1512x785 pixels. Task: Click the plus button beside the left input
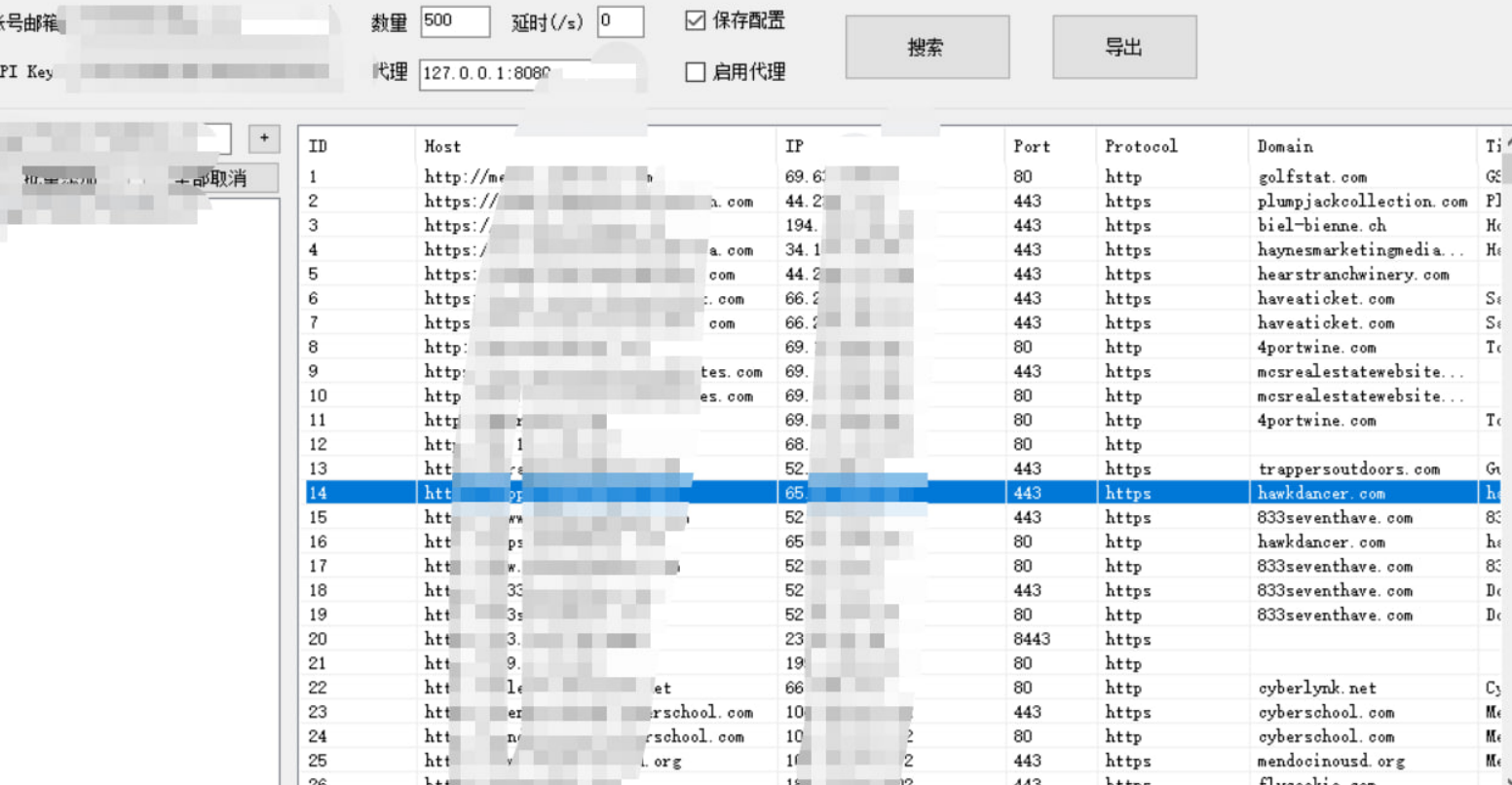(x=264, y=138)
